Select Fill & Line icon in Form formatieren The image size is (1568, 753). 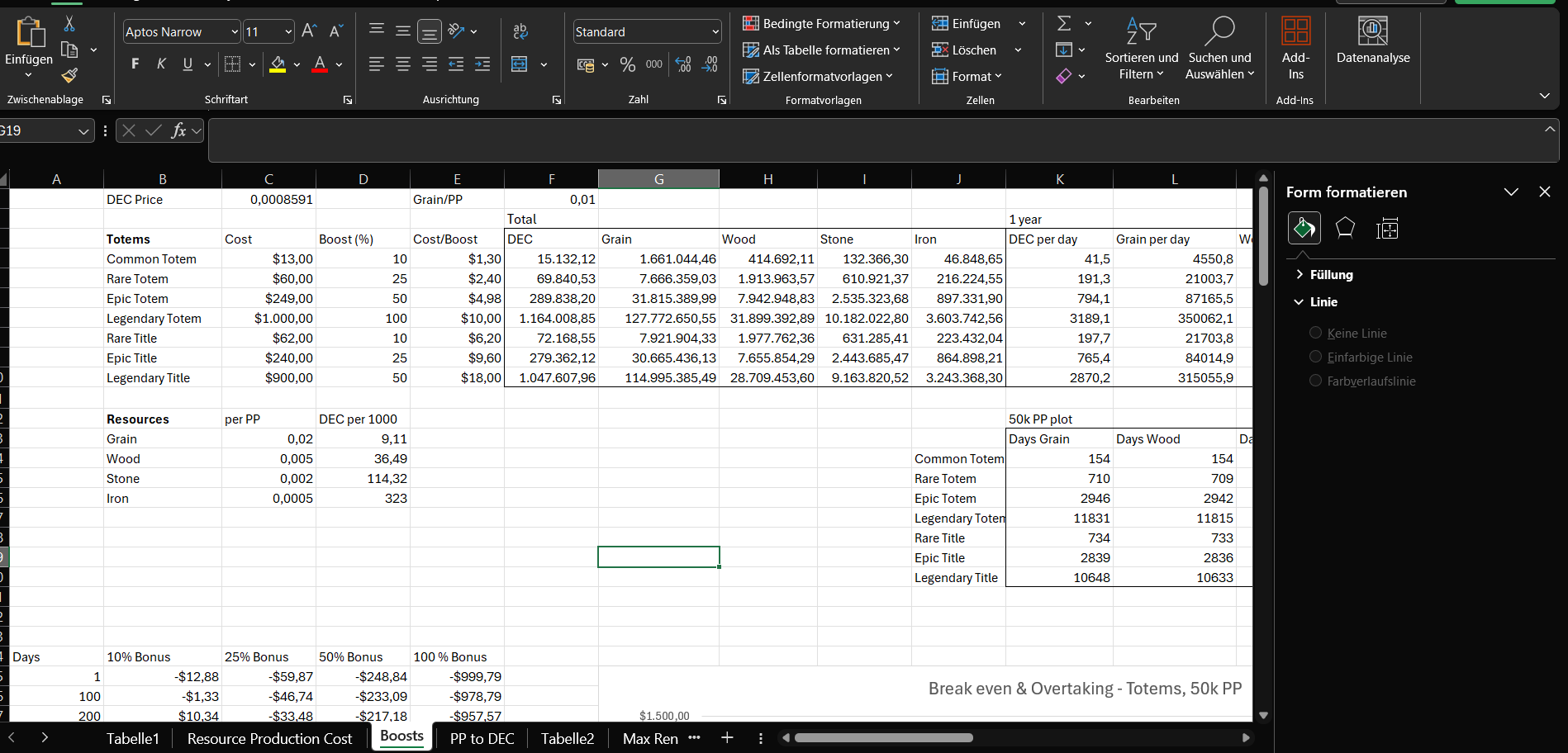coord(1304,228)
